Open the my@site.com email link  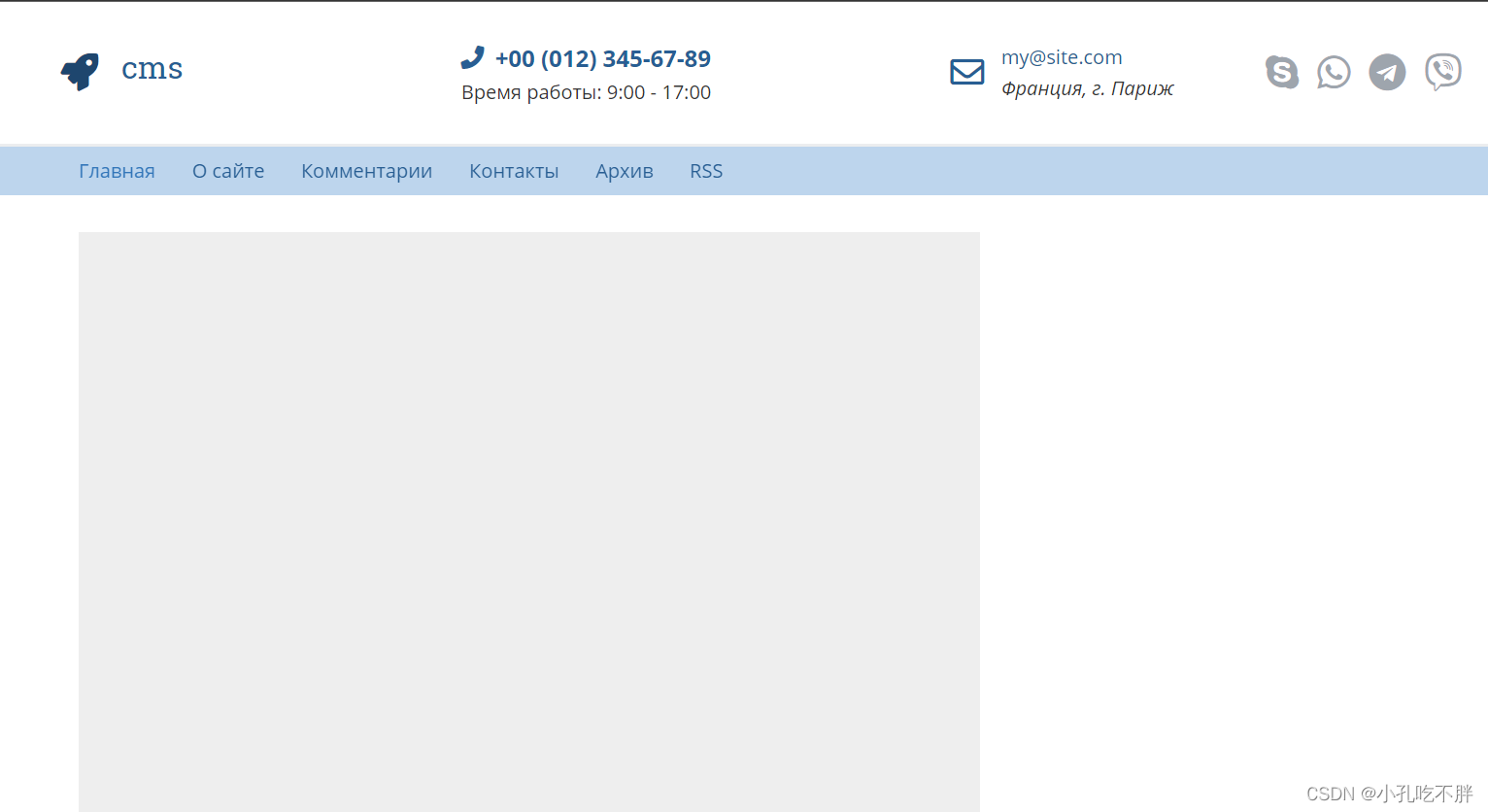(1062, 57)
